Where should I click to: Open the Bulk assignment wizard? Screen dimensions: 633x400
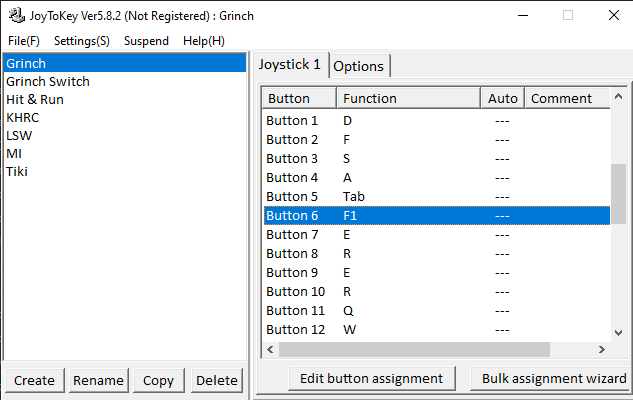pyautogui.click(x=551, y=379)
